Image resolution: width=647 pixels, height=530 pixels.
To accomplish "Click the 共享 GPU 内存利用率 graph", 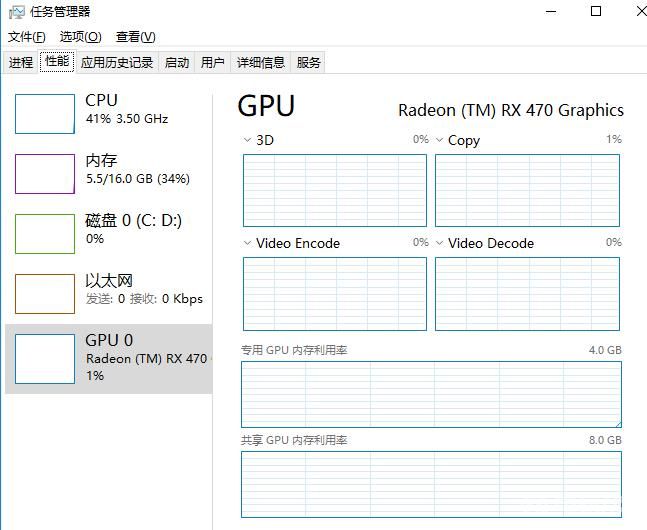I will [431, 484].
